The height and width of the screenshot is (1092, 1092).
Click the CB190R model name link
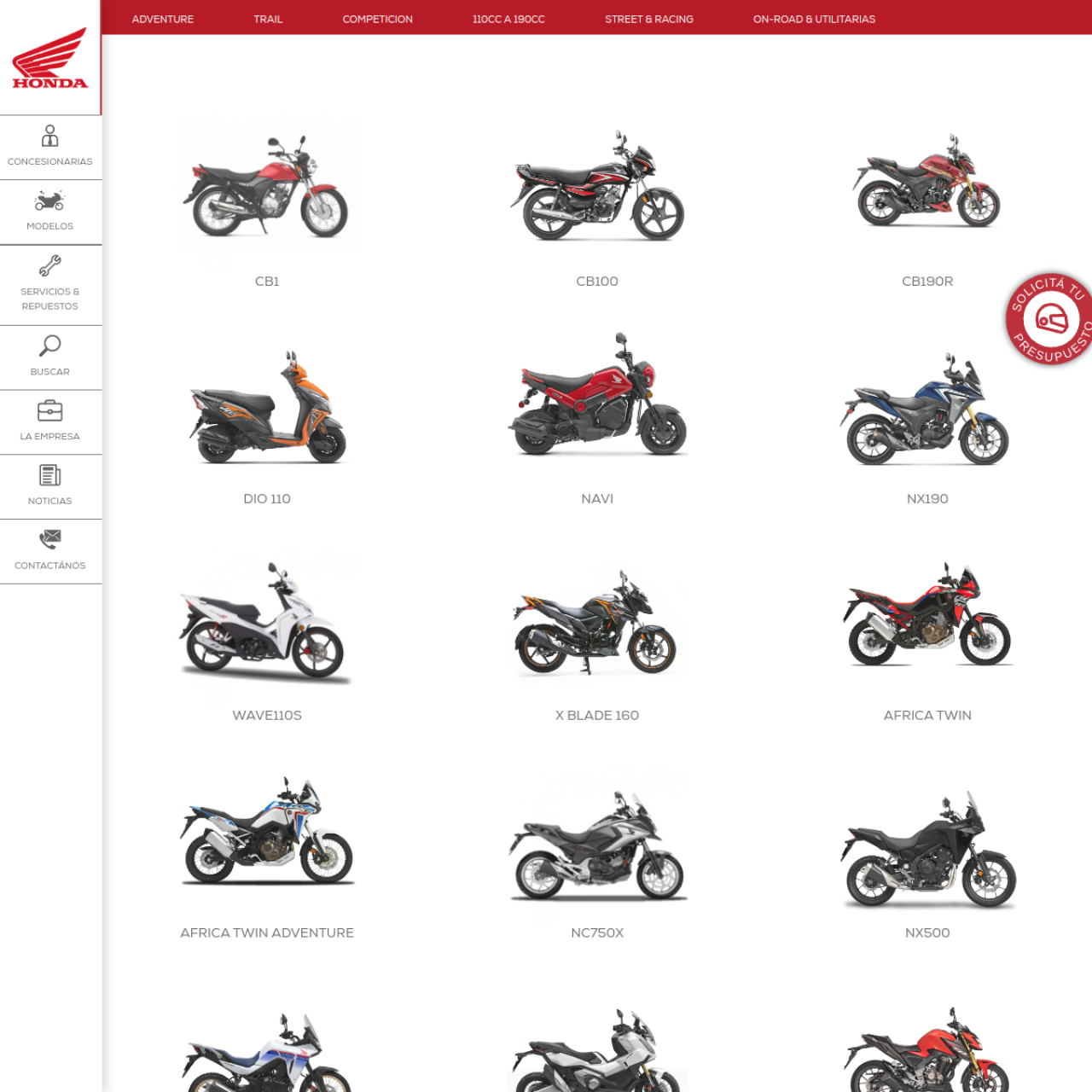927,282
